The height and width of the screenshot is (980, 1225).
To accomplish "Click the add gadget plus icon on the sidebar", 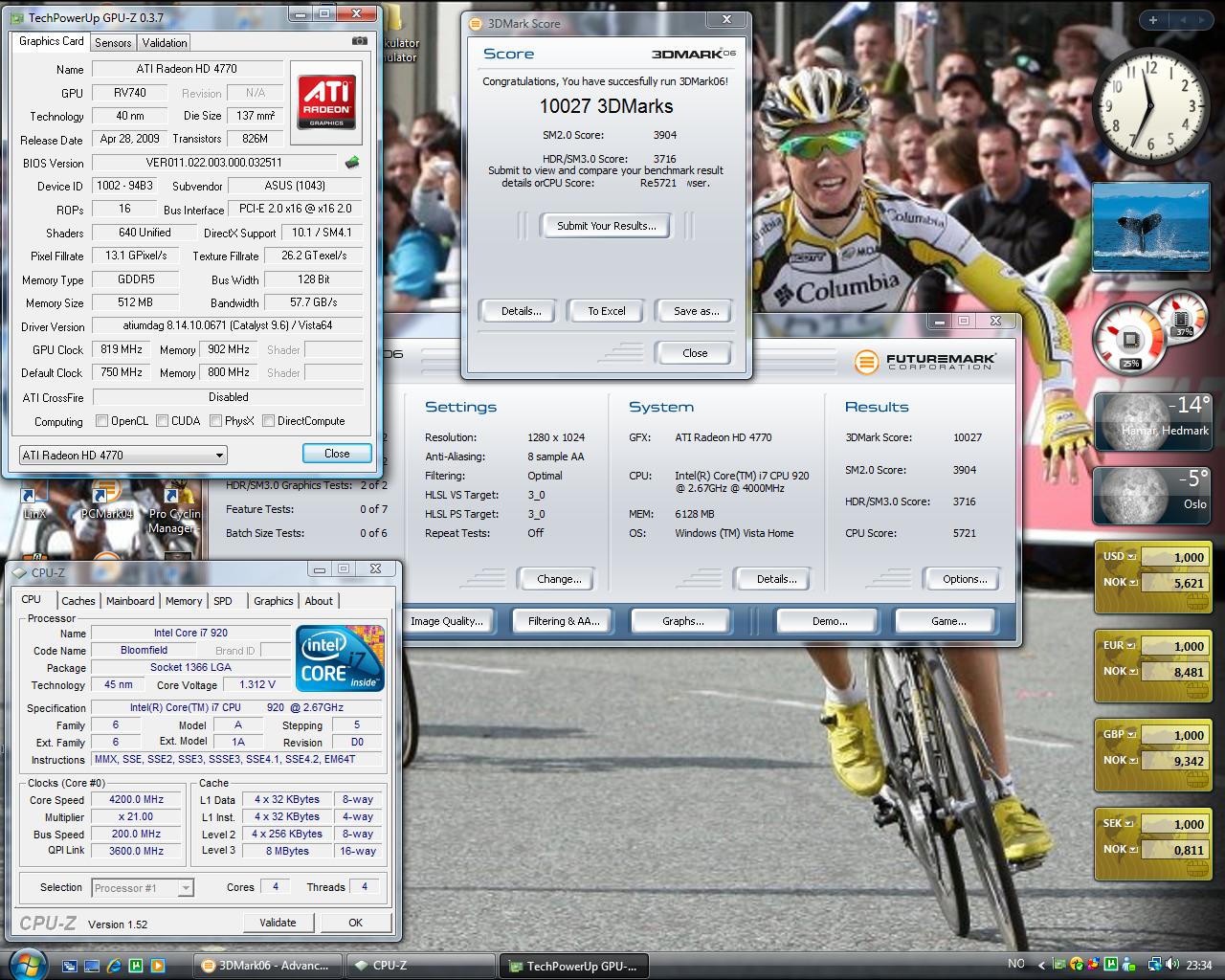I will [1153, 20].
